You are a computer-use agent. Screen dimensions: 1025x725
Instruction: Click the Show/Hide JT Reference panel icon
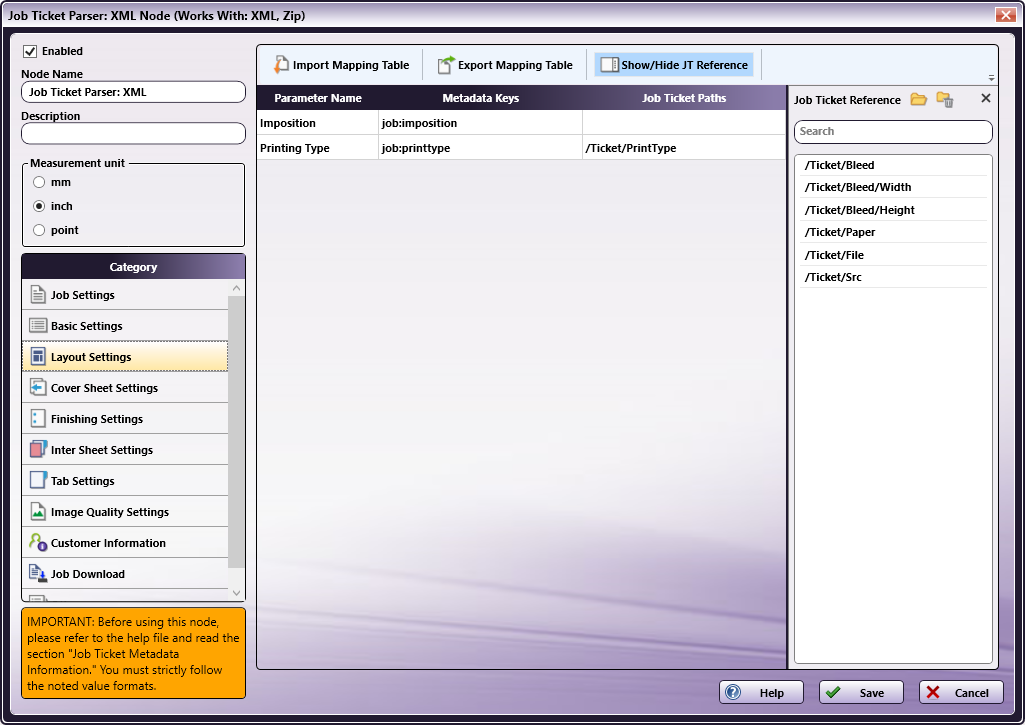[609, 65]
